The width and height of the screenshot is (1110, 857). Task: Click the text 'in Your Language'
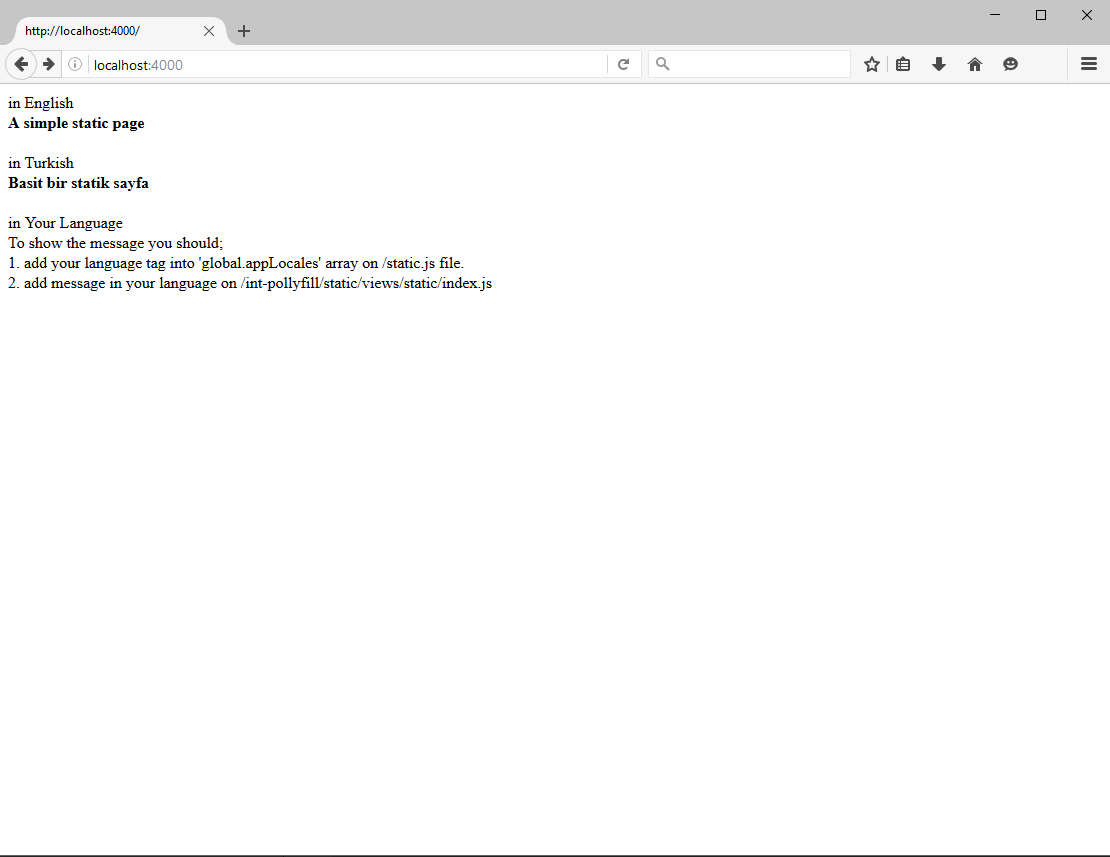pos(65,223)
